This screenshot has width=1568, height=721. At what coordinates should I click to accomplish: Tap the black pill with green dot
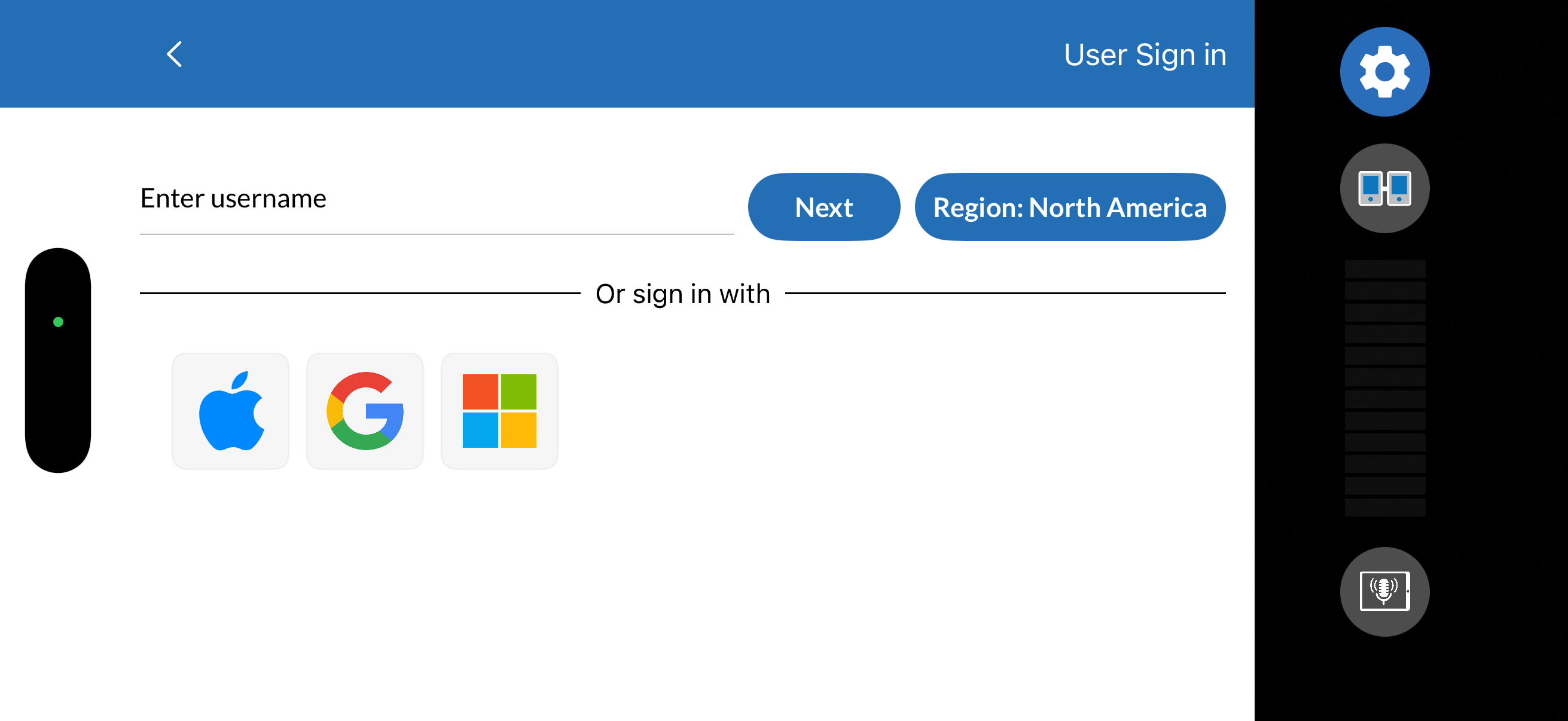click(58, 360)
